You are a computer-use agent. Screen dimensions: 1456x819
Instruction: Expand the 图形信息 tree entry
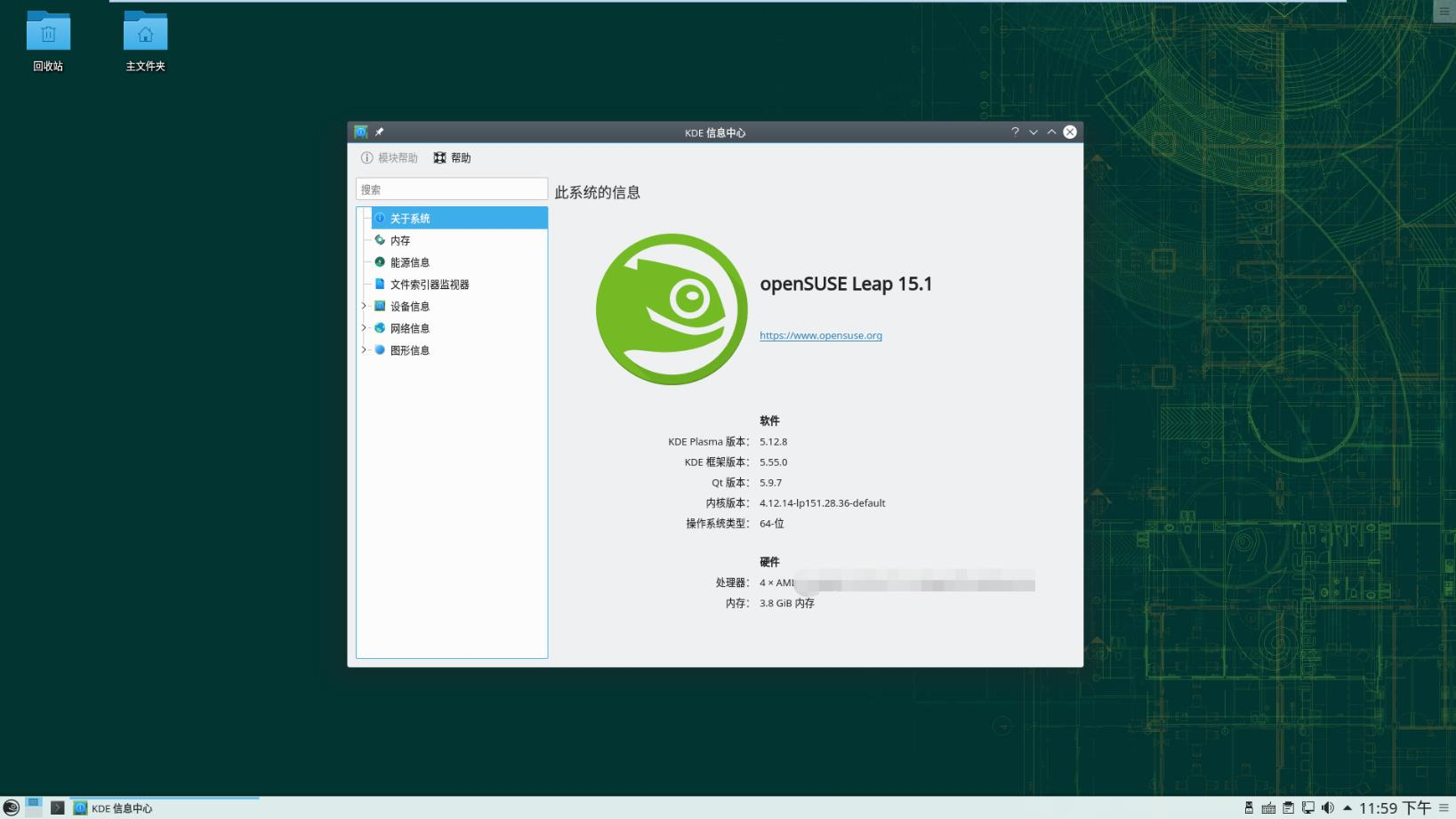point(364,350)
